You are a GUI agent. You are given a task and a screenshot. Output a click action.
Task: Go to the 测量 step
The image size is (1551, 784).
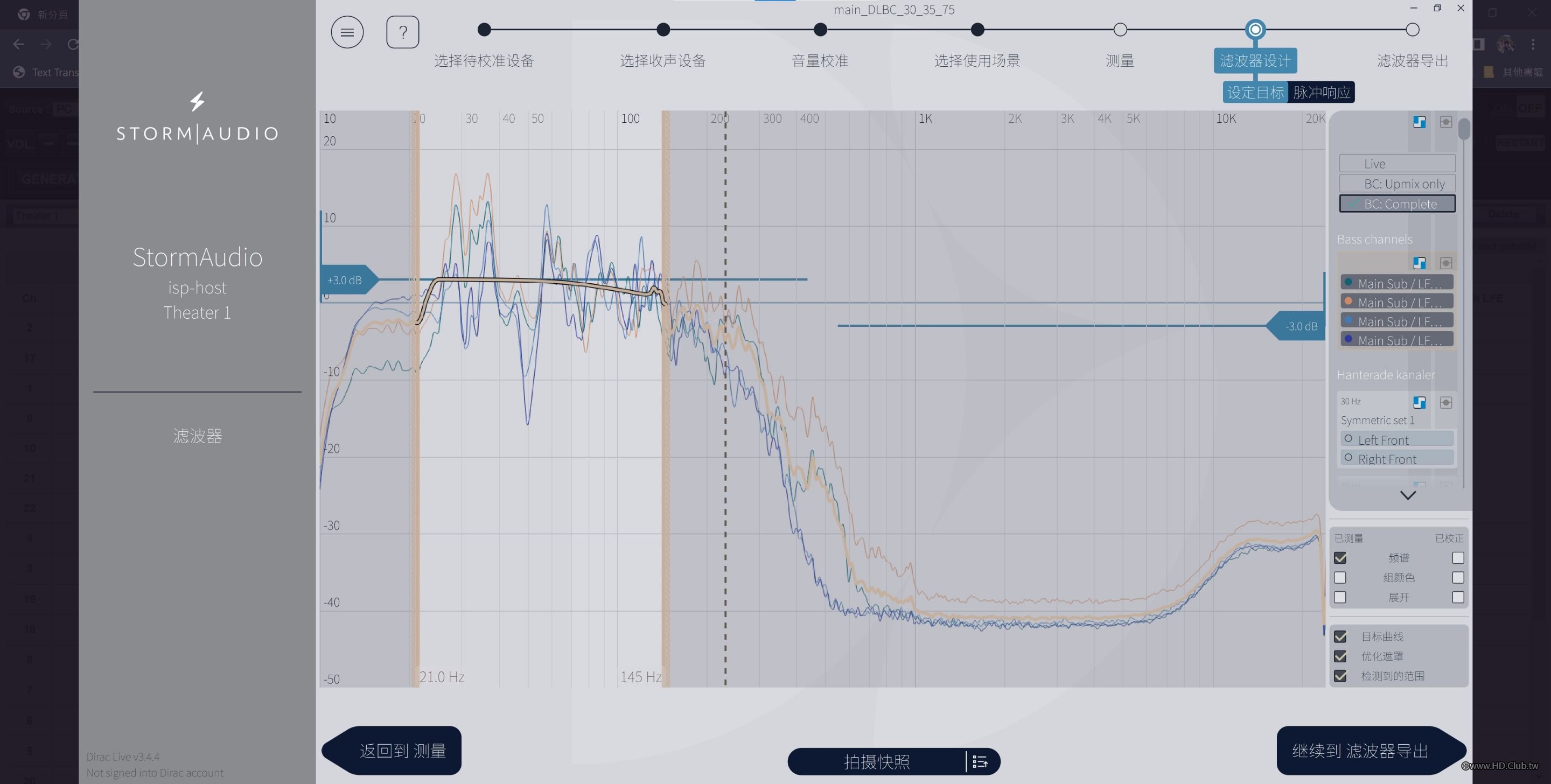tap(1119, 30)
